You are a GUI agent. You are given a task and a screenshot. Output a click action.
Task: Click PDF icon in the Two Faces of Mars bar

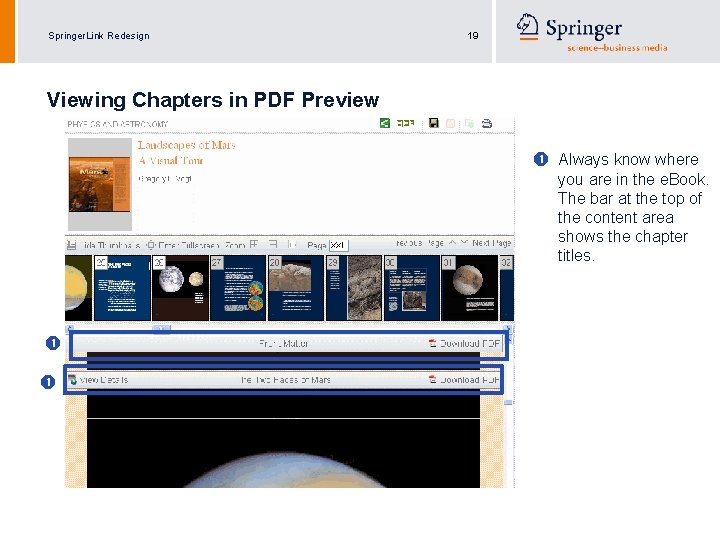pos(433,379)
